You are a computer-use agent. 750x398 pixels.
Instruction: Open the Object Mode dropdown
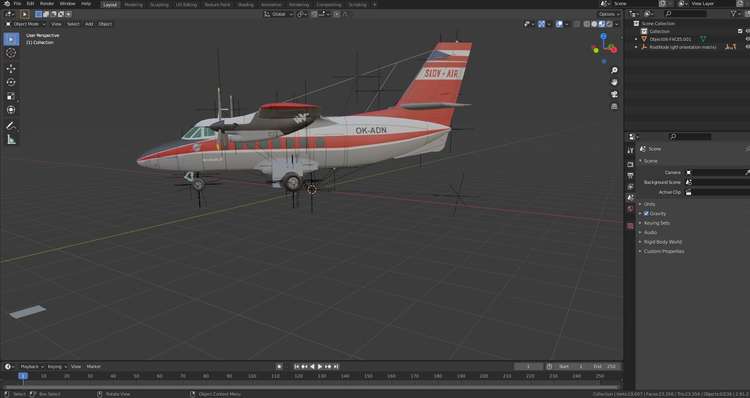point(26,24)
